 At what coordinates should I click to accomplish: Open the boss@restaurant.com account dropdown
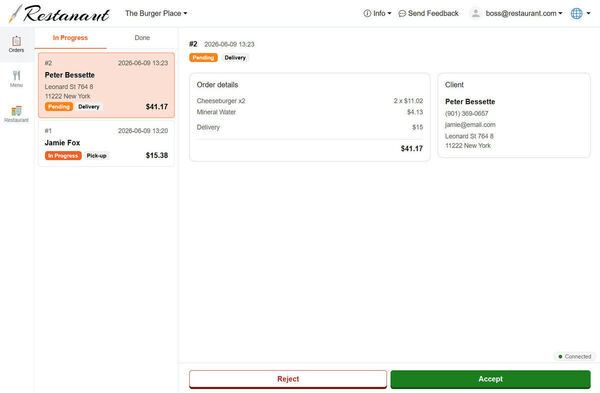click(x=524, y=13)
